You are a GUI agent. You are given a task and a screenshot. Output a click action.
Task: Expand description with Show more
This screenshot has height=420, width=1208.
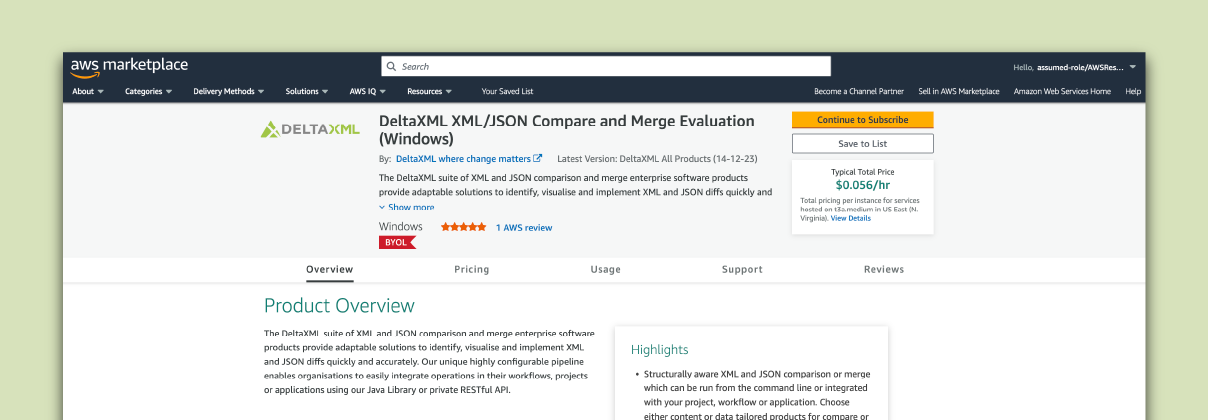(410, 207)
